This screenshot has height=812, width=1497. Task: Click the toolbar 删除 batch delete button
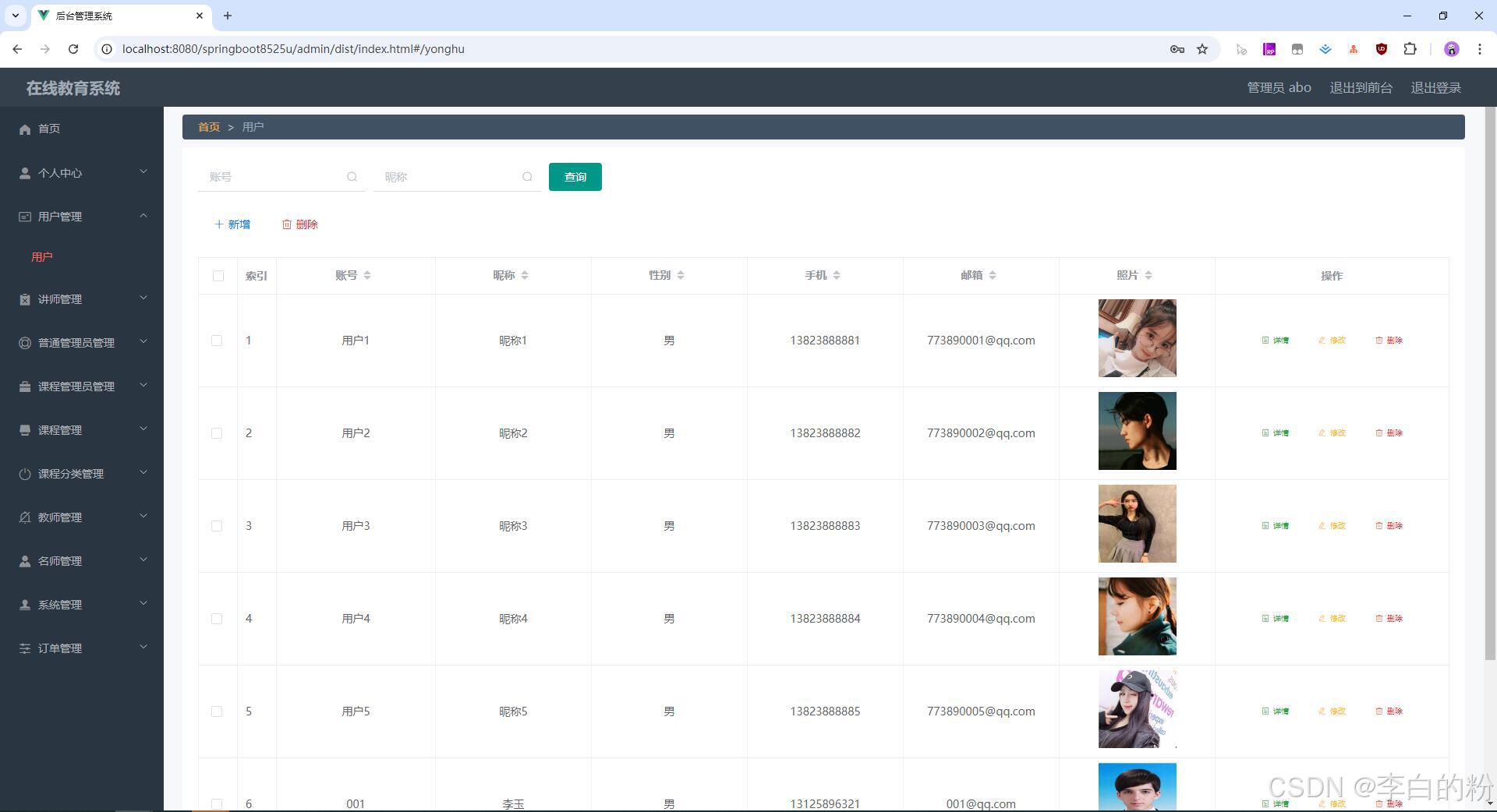click(300, 224)
